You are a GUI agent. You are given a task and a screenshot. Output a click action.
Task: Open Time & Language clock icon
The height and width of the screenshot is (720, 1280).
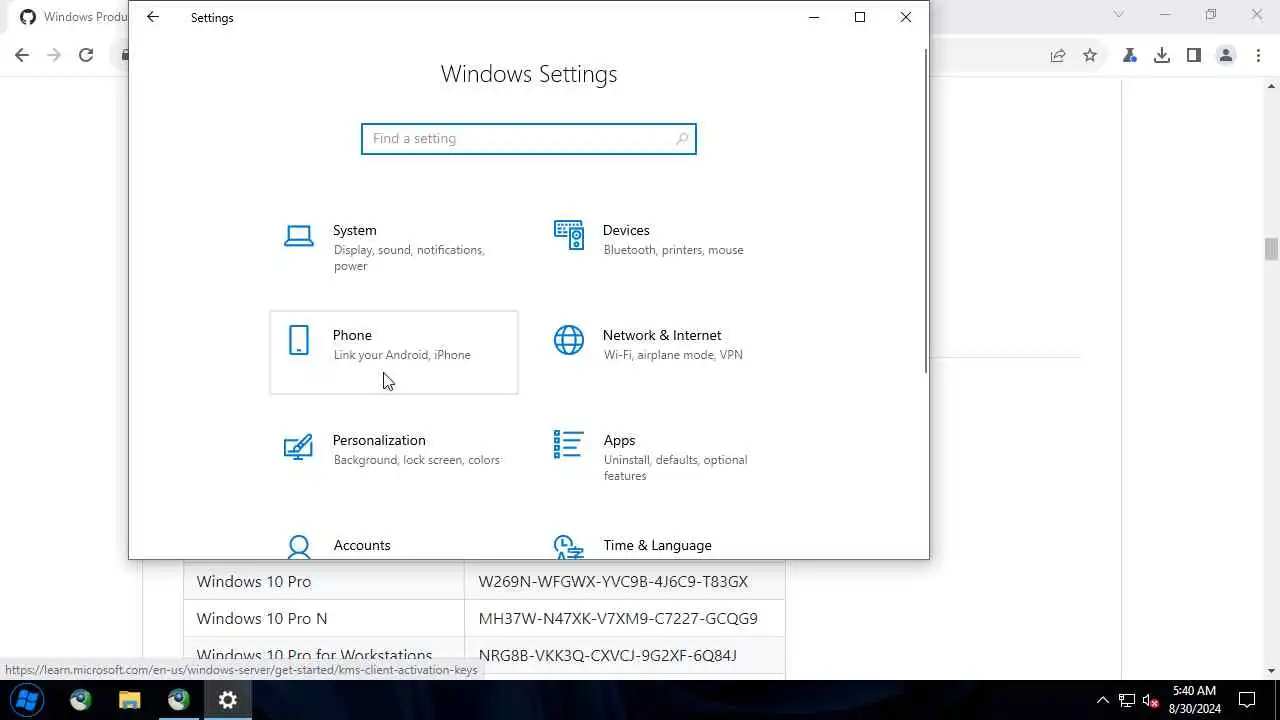pyautogui.click(x=568, y=547)
